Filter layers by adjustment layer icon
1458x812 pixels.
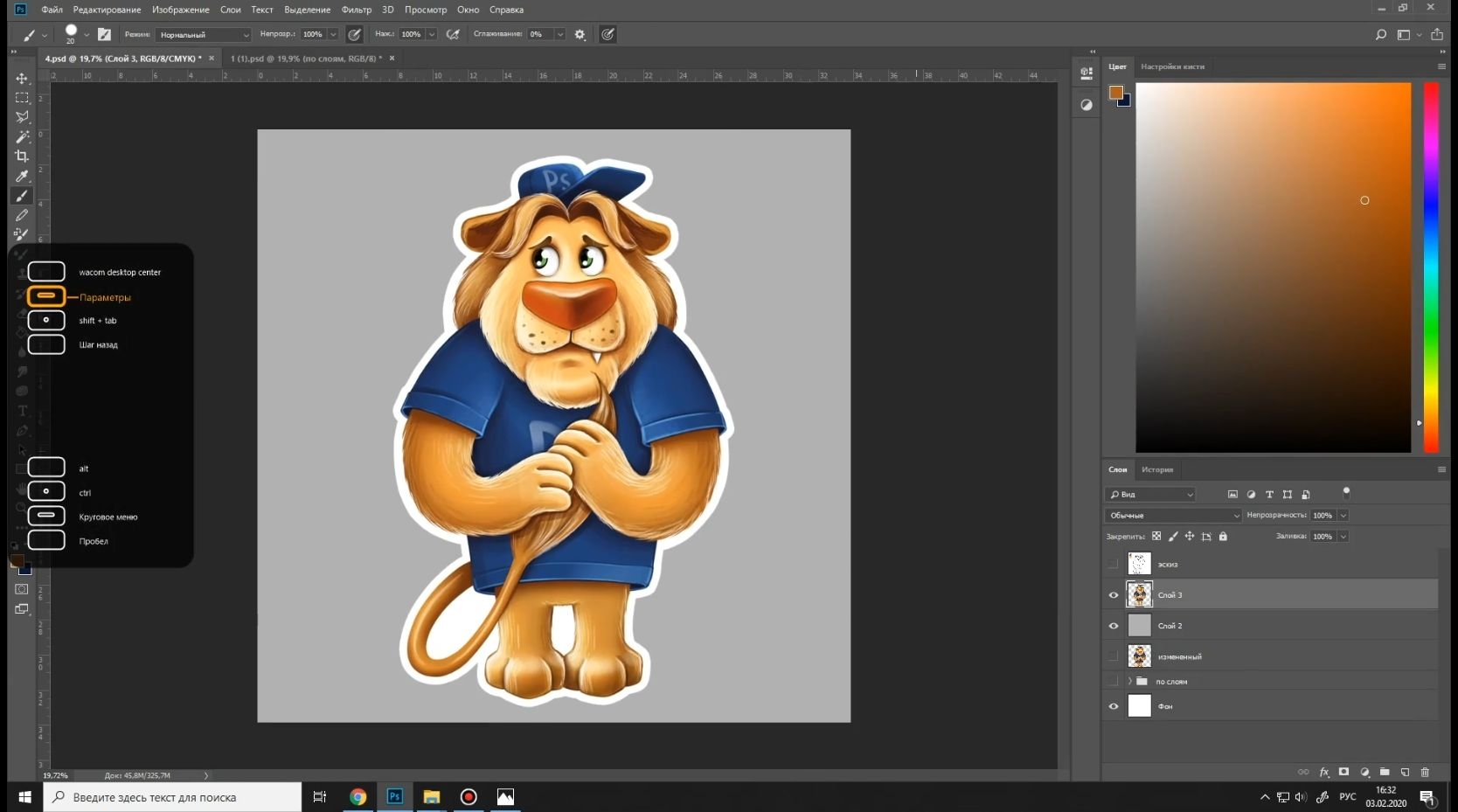point(1251,495)
